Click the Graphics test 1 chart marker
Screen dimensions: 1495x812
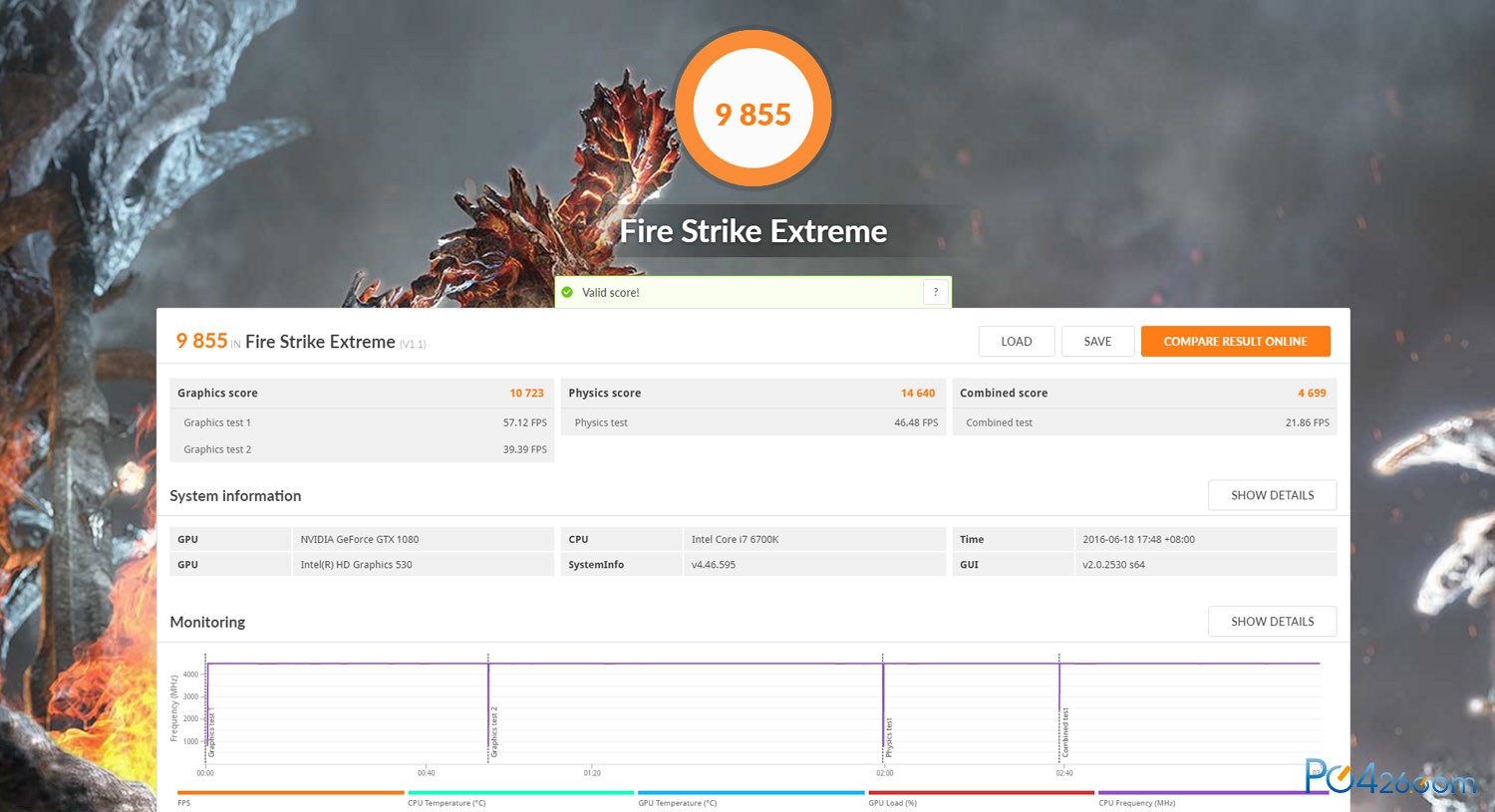tap(211, 732)
